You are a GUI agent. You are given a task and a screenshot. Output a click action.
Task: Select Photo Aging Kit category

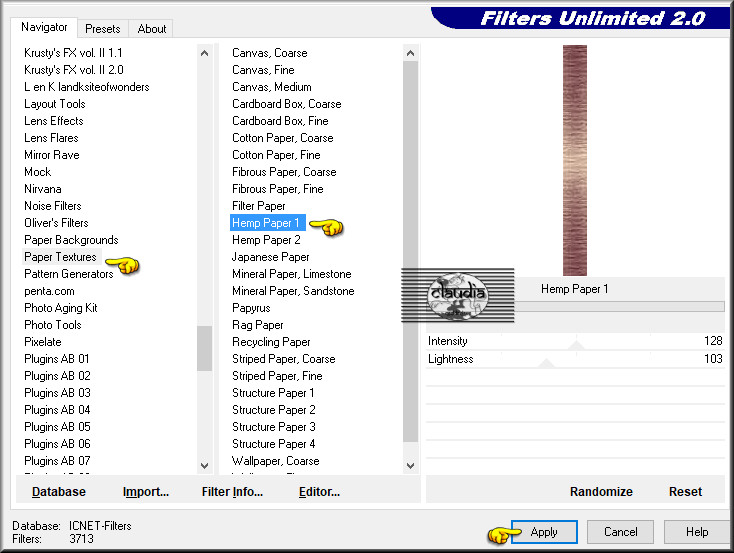click(x=61, y=308)
